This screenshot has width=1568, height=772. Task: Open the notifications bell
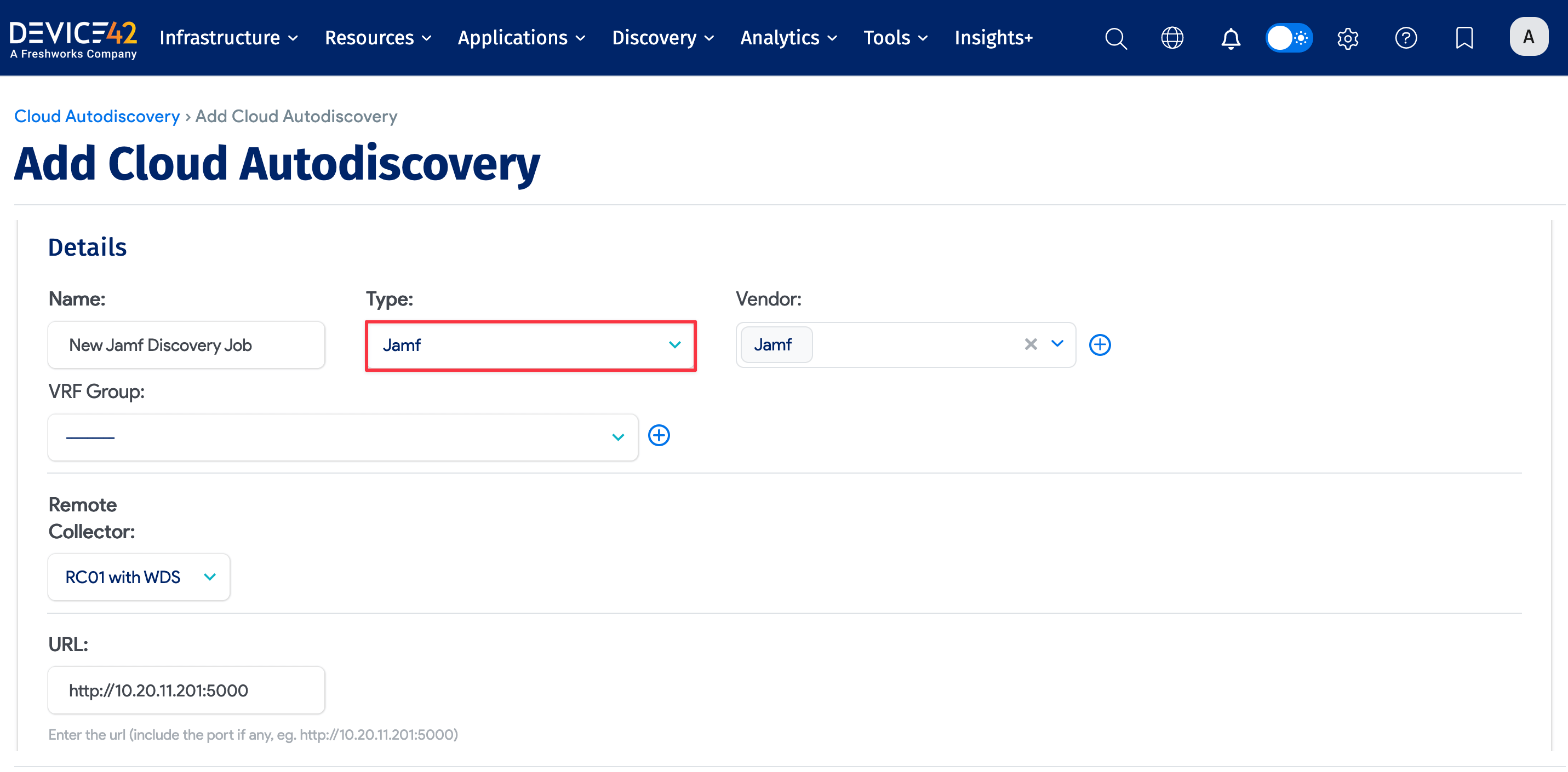tap(1230, 38)
